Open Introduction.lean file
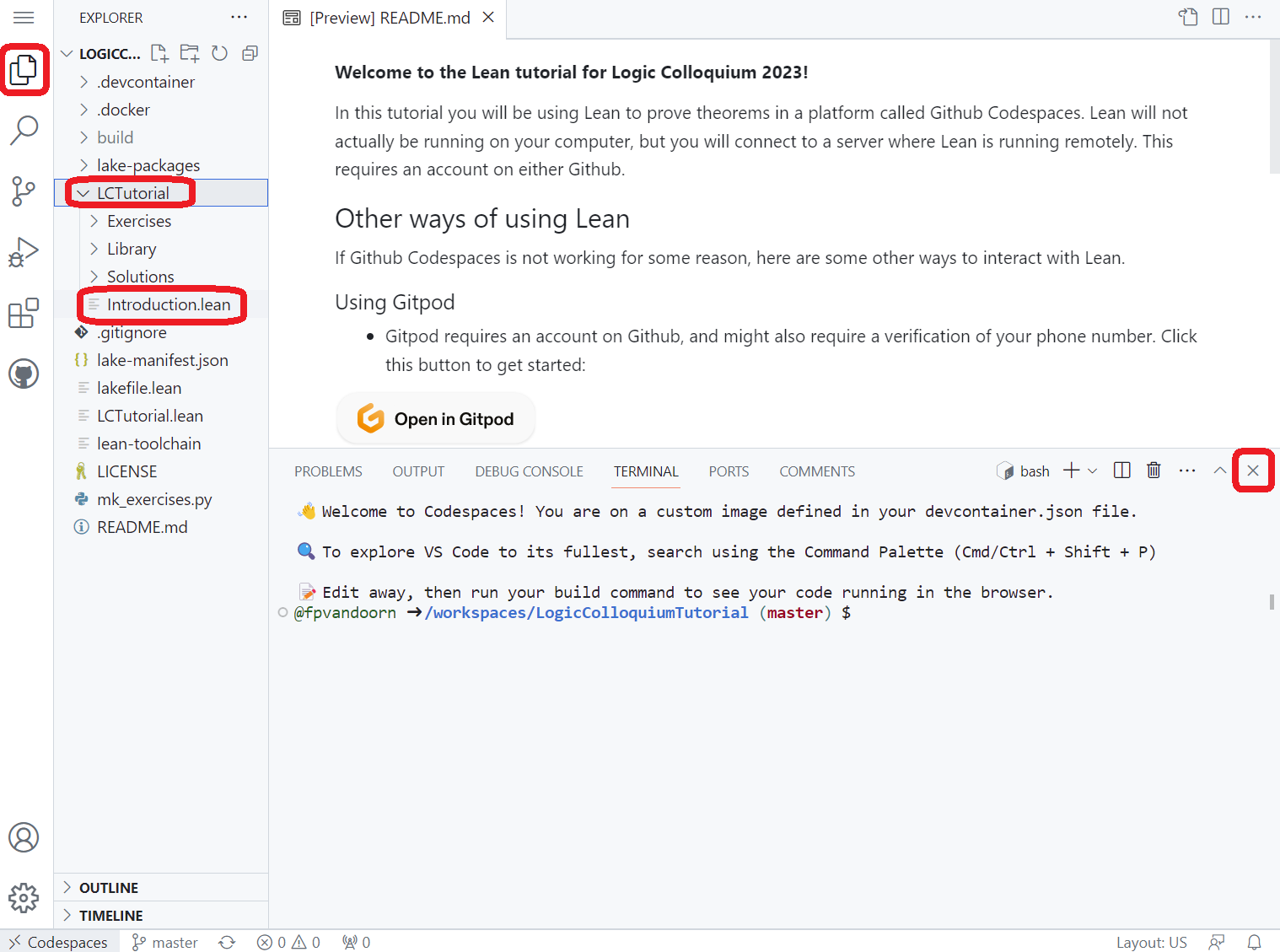 pyautogui.click(x=161, y=304)
